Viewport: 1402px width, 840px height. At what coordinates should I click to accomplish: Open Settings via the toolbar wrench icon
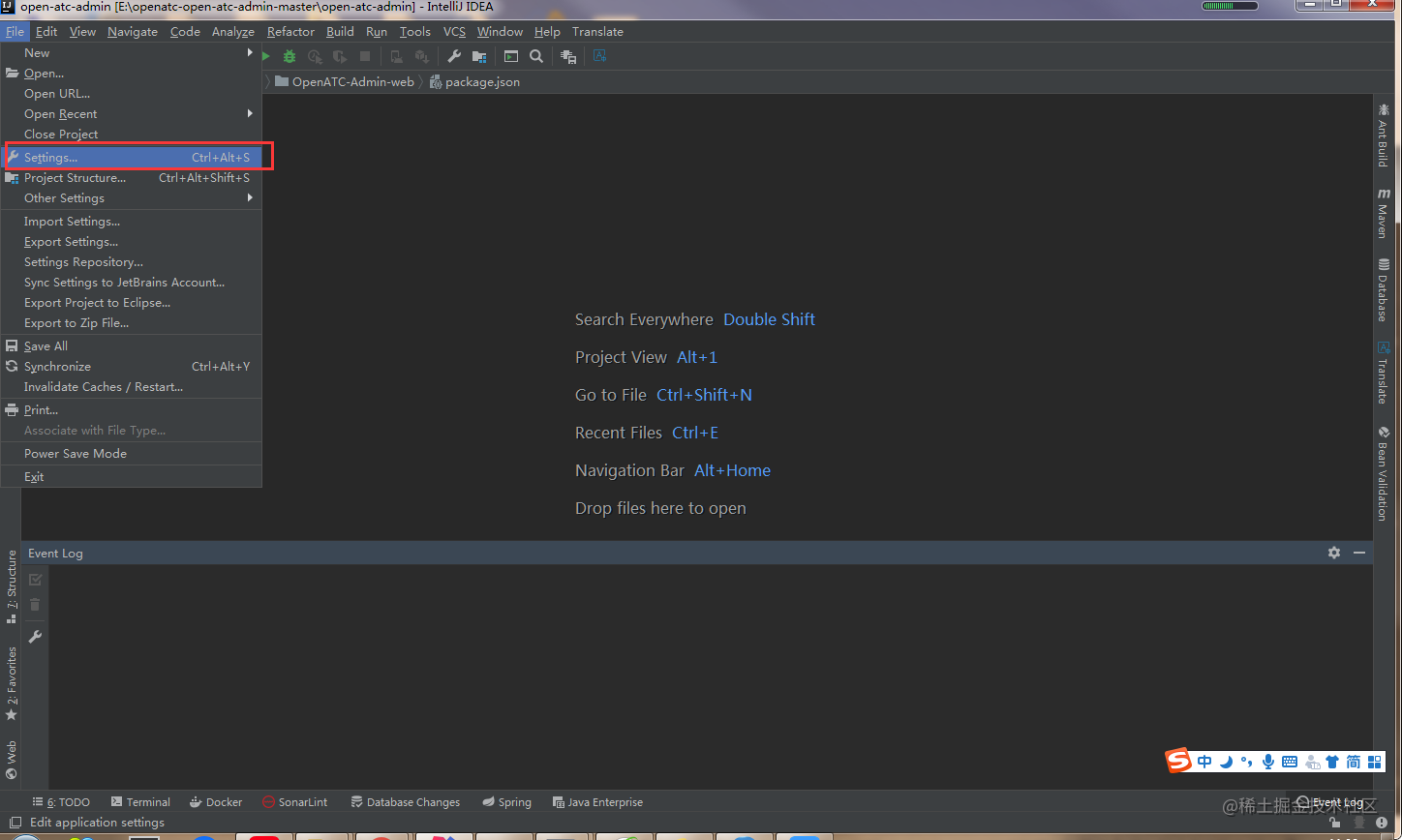(454, 56)
